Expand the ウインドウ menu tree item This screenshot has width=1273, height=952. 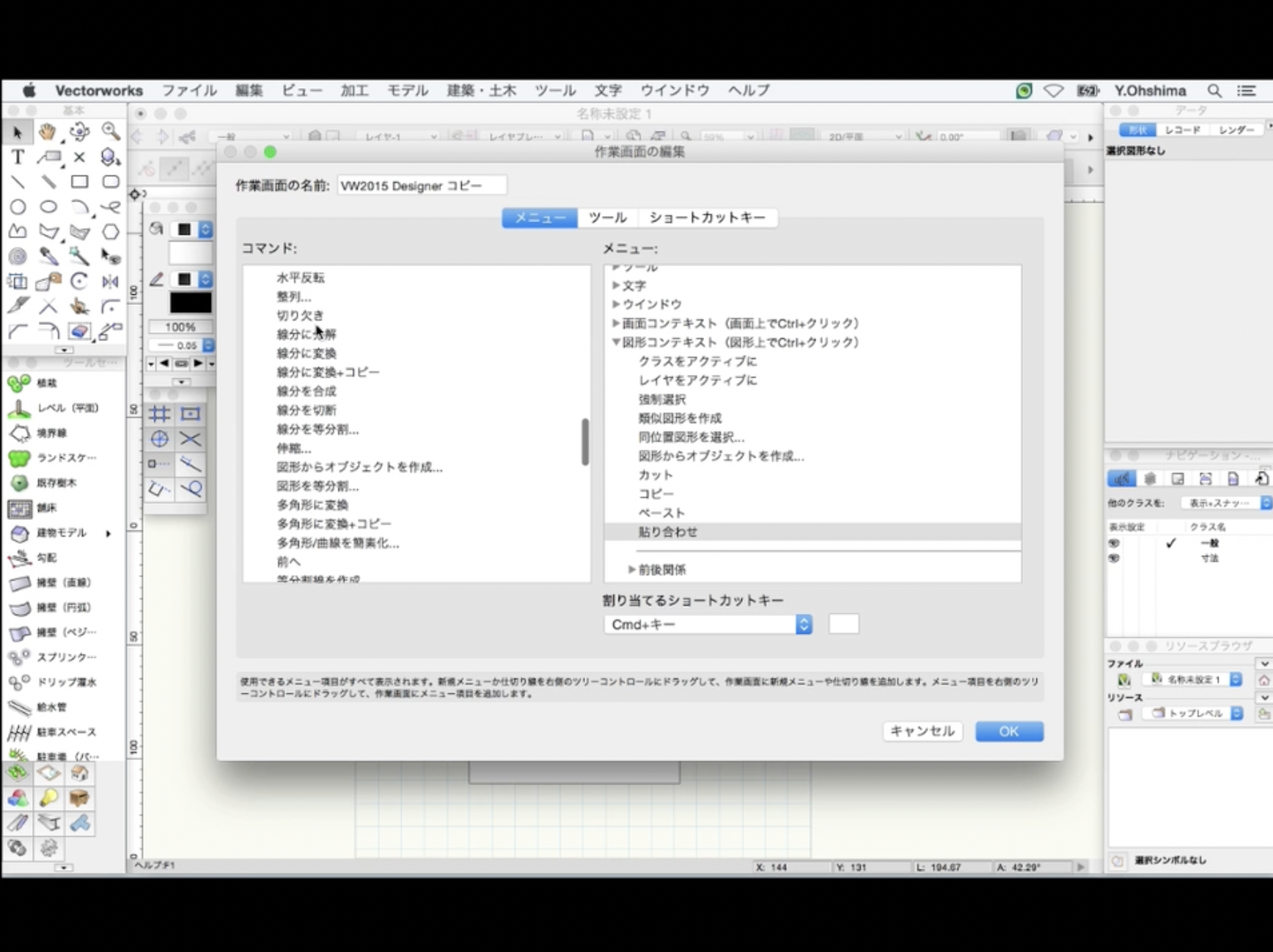(x=616, y=304)
